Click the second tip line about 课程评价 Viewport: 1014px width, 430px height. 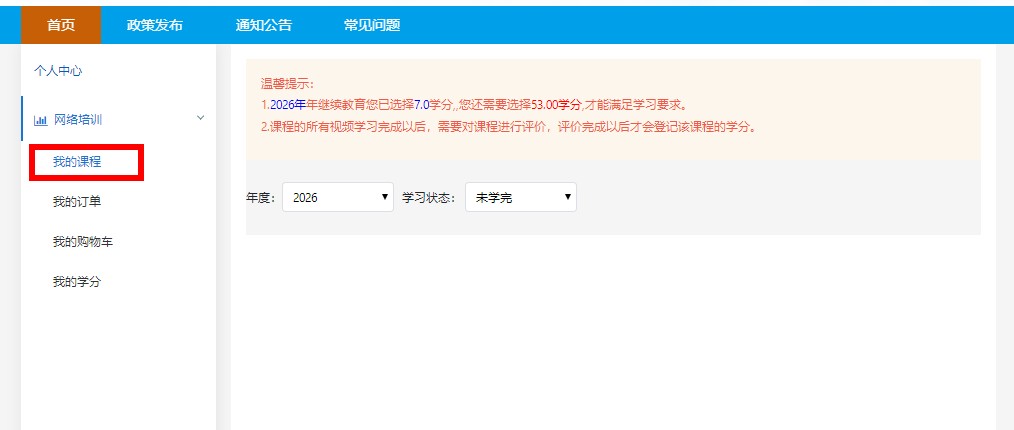coord(508,127)
